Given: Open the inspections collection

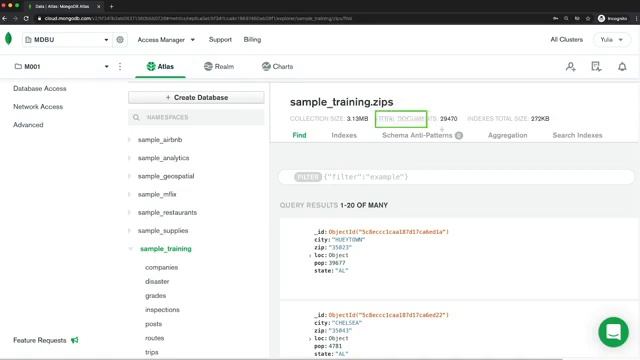Looking at the screenshot, I should click(x=162, y=310).
